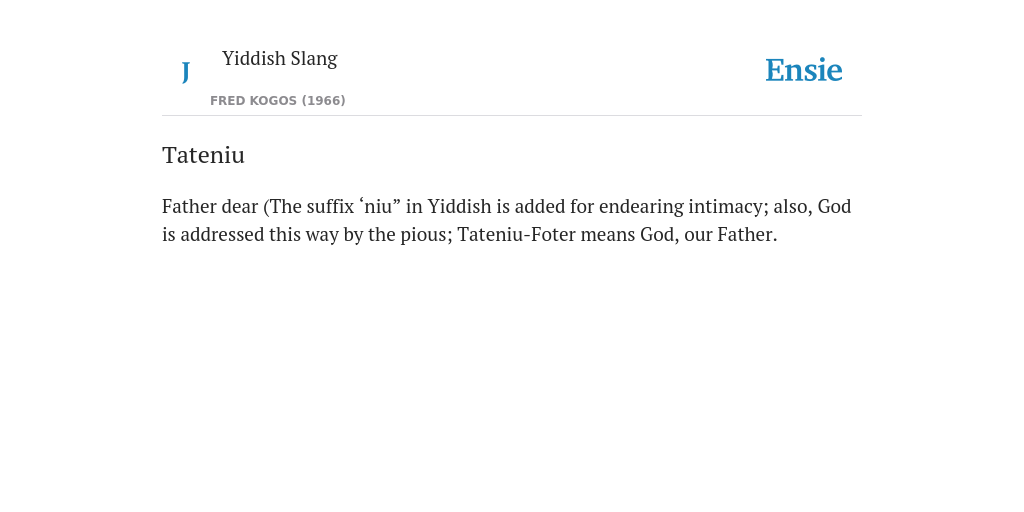Click the Tateniu entry heading
Screen dimensions: 1024x512
click(203, 155)
